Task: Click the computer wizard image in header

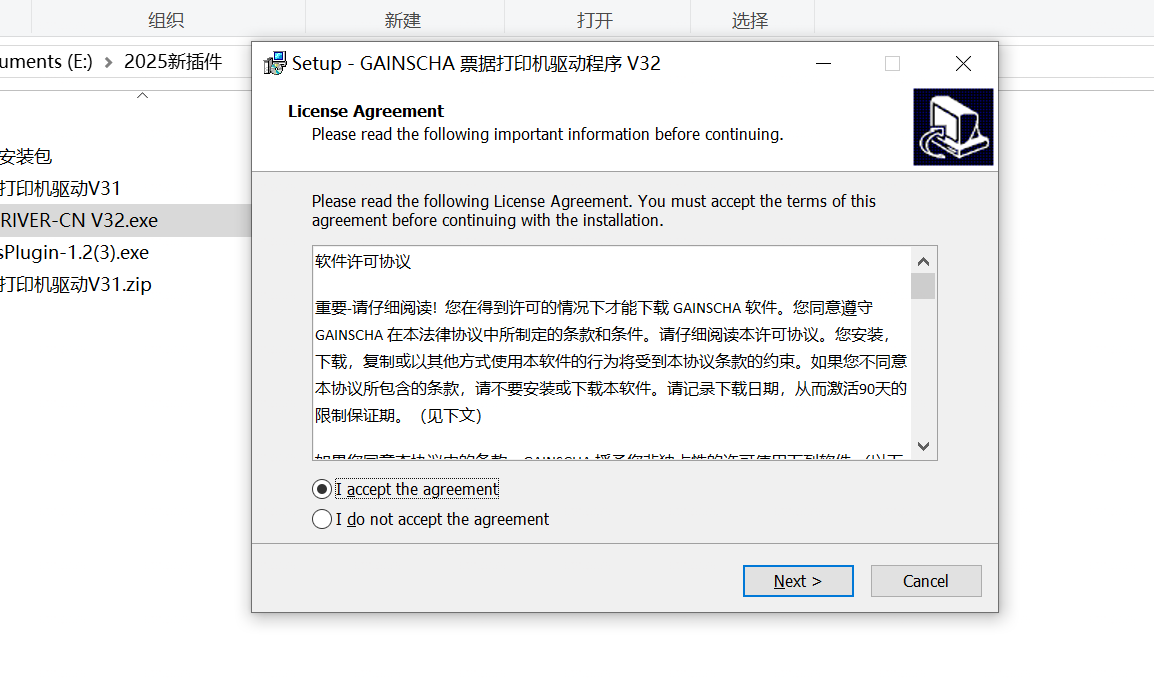Action: pos(953,127)
